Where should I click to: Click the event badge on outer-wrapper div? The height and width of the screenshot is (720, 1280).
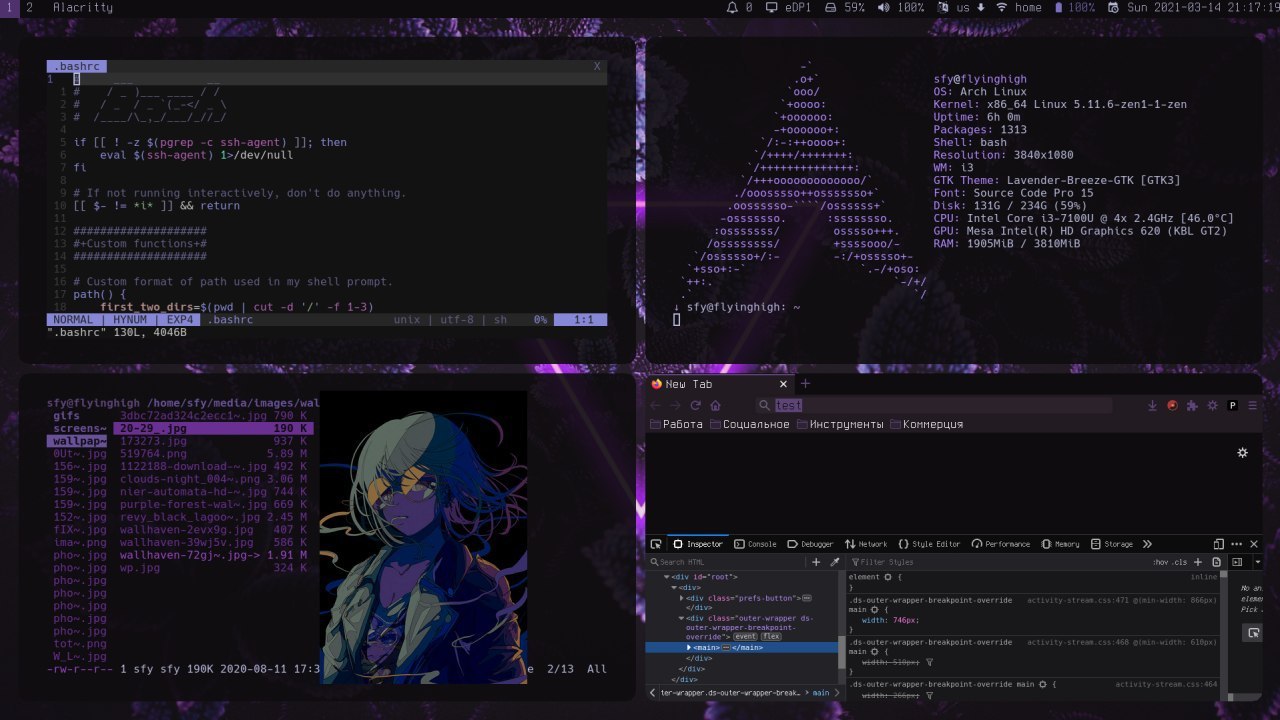(x=746, y=636)
